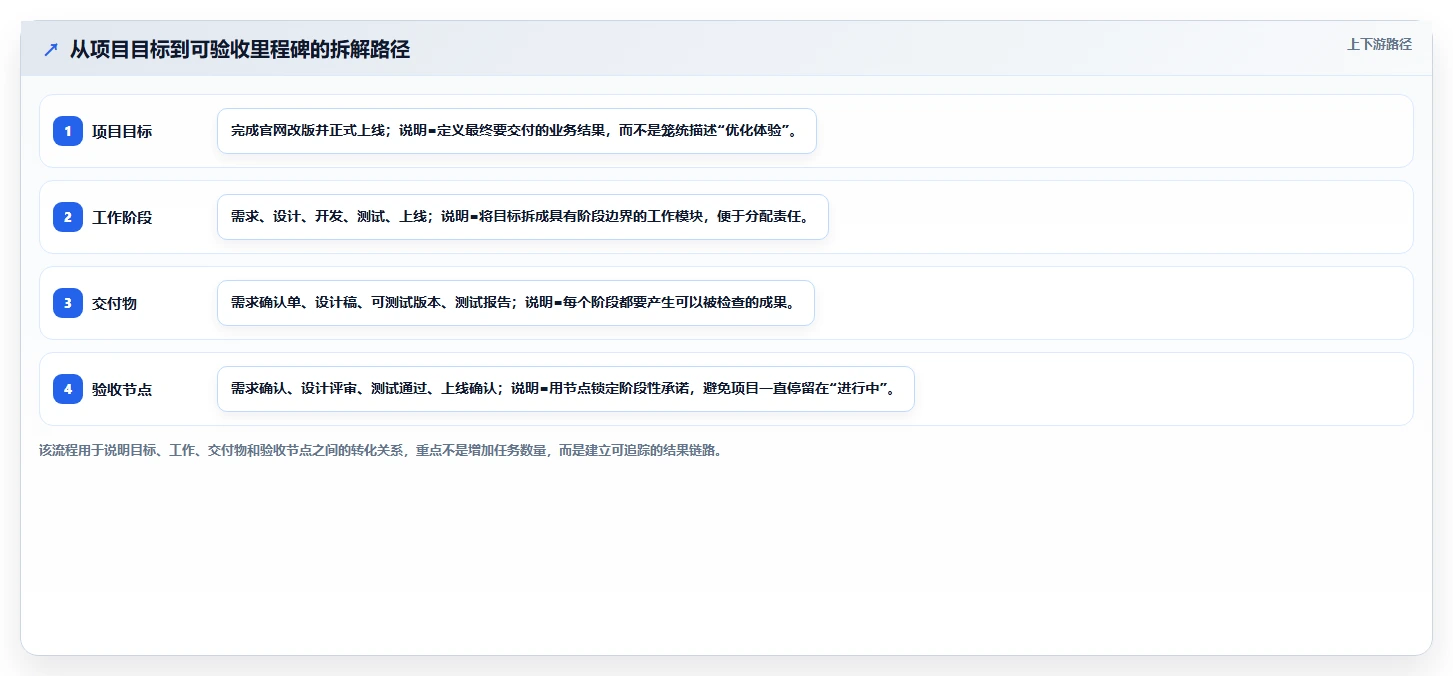Click the footnote text starting 该流程用于说明目标
This screenshot has height=676, width=1453.
(x=380, y=450)
